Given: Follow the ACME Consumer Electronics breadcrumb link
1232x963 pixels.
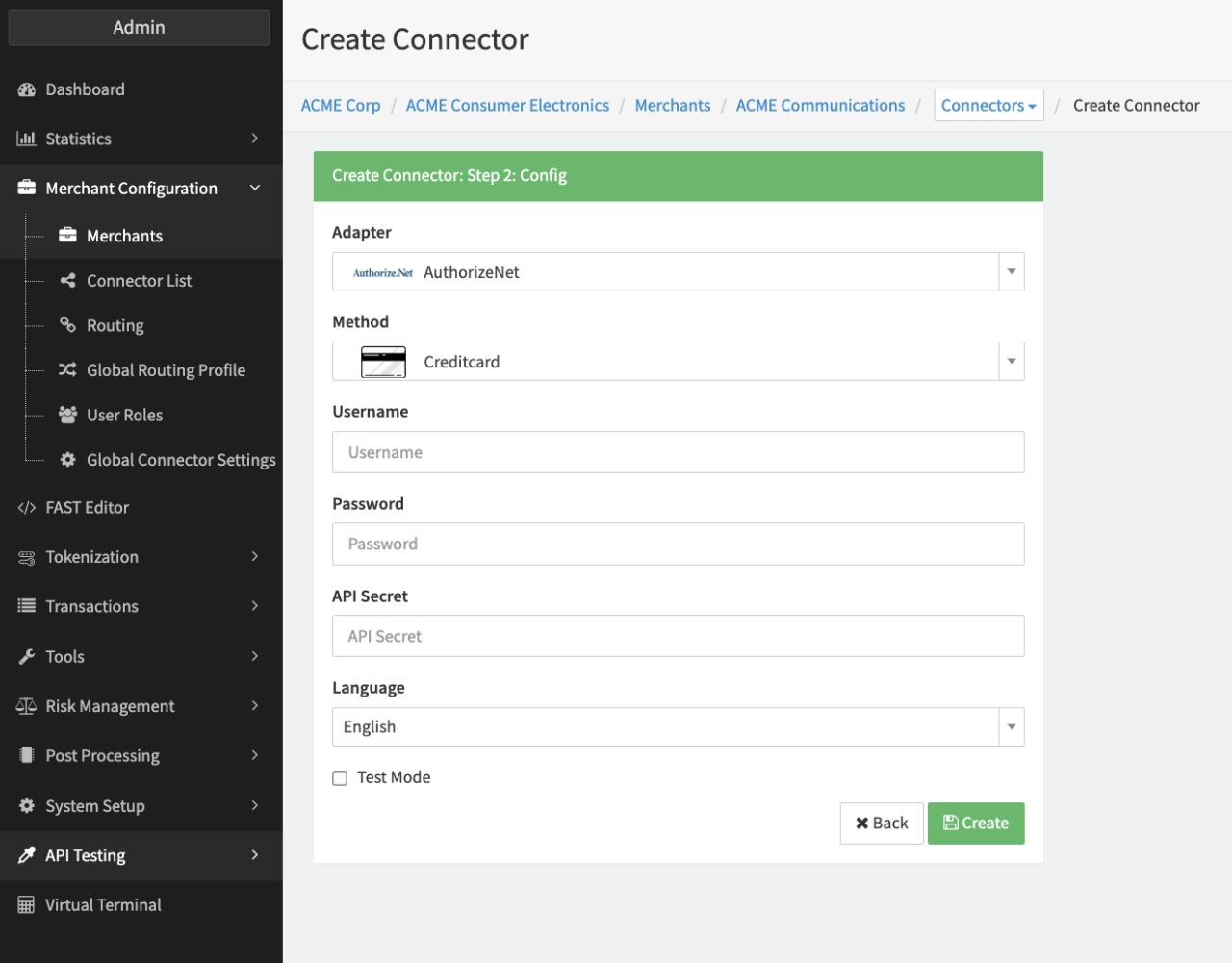Looking at the screenshot, I should (x=507, y=106).
